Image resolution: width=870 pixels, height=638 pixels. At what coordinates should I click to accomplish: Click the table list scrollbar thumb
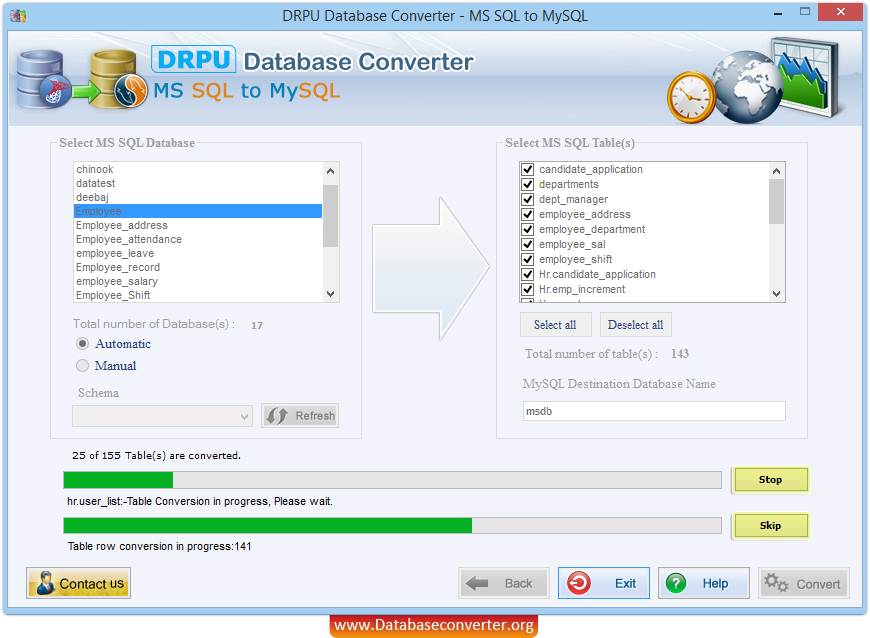(777, 202)
